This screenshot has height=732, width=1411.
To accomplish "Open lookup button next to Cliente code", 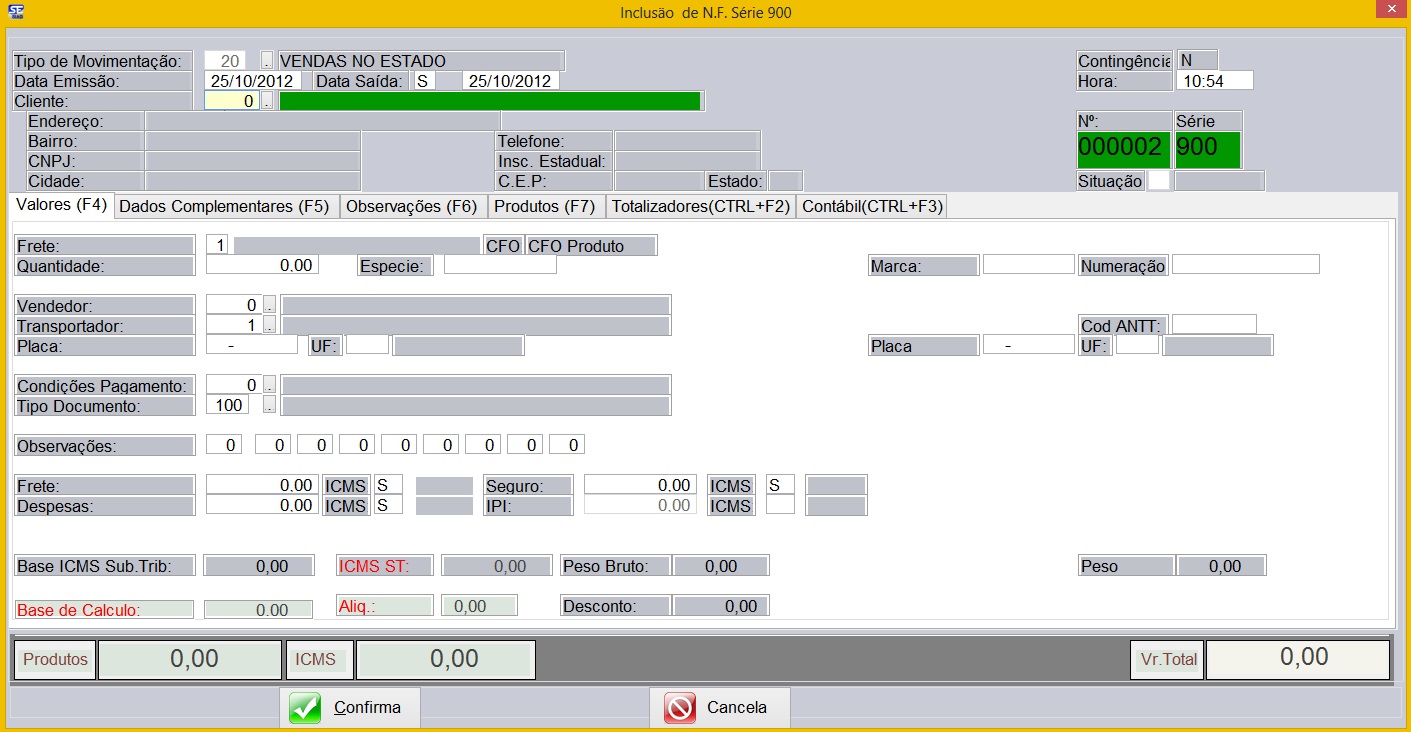I will pyautogui.click(x=267, y=101).
